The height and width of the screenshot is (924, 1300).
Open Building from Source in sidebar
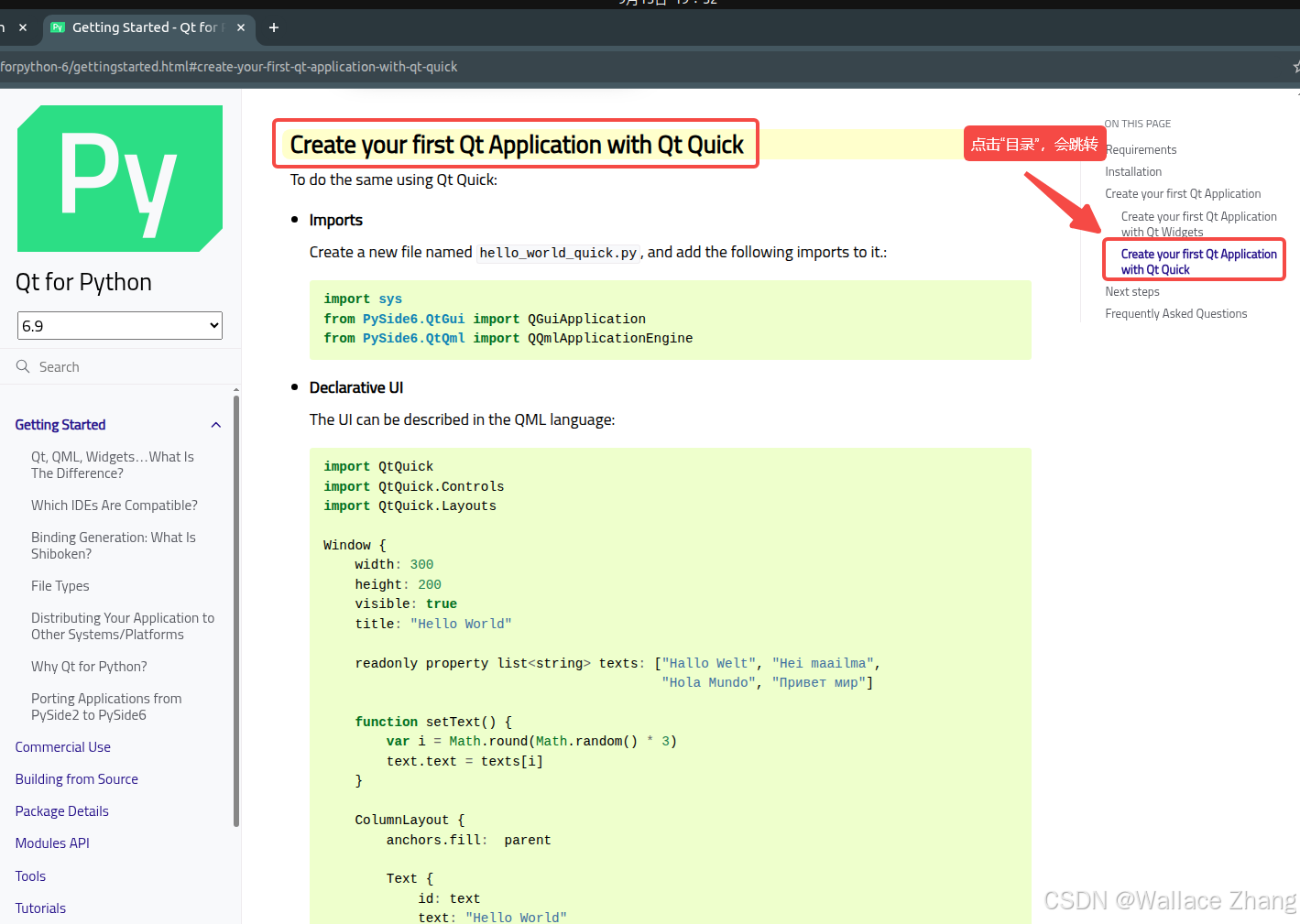(77, 779)
